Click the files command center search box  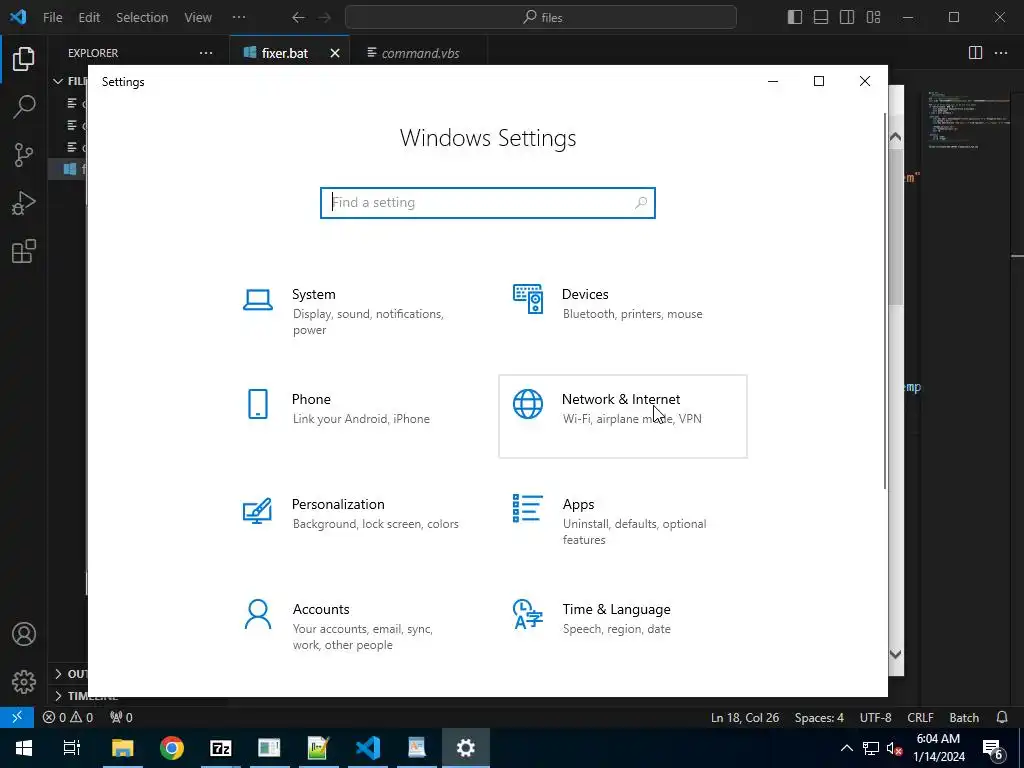pyautogui.click(x=541, y=18)
